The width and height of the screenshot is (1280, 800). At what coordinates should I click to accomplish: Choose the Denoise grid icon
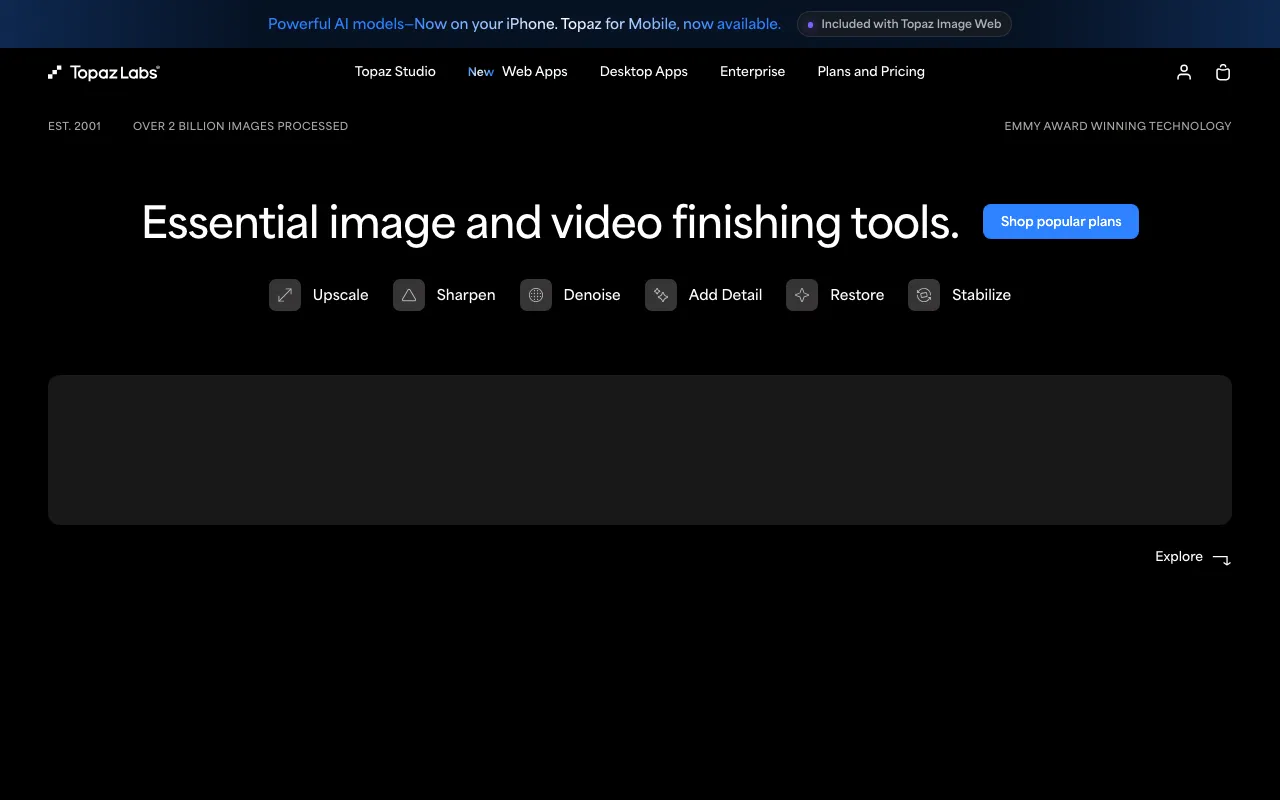pos(536,295)
